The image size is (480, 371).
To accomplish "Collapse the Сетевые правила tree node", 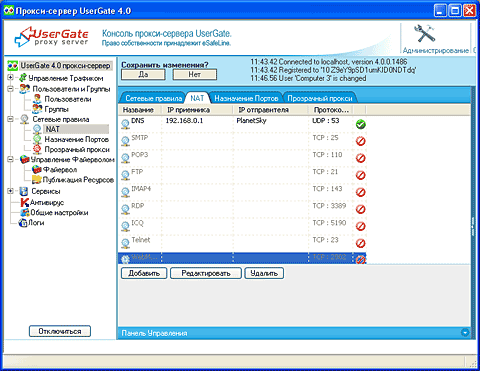I will coord(10,119).
